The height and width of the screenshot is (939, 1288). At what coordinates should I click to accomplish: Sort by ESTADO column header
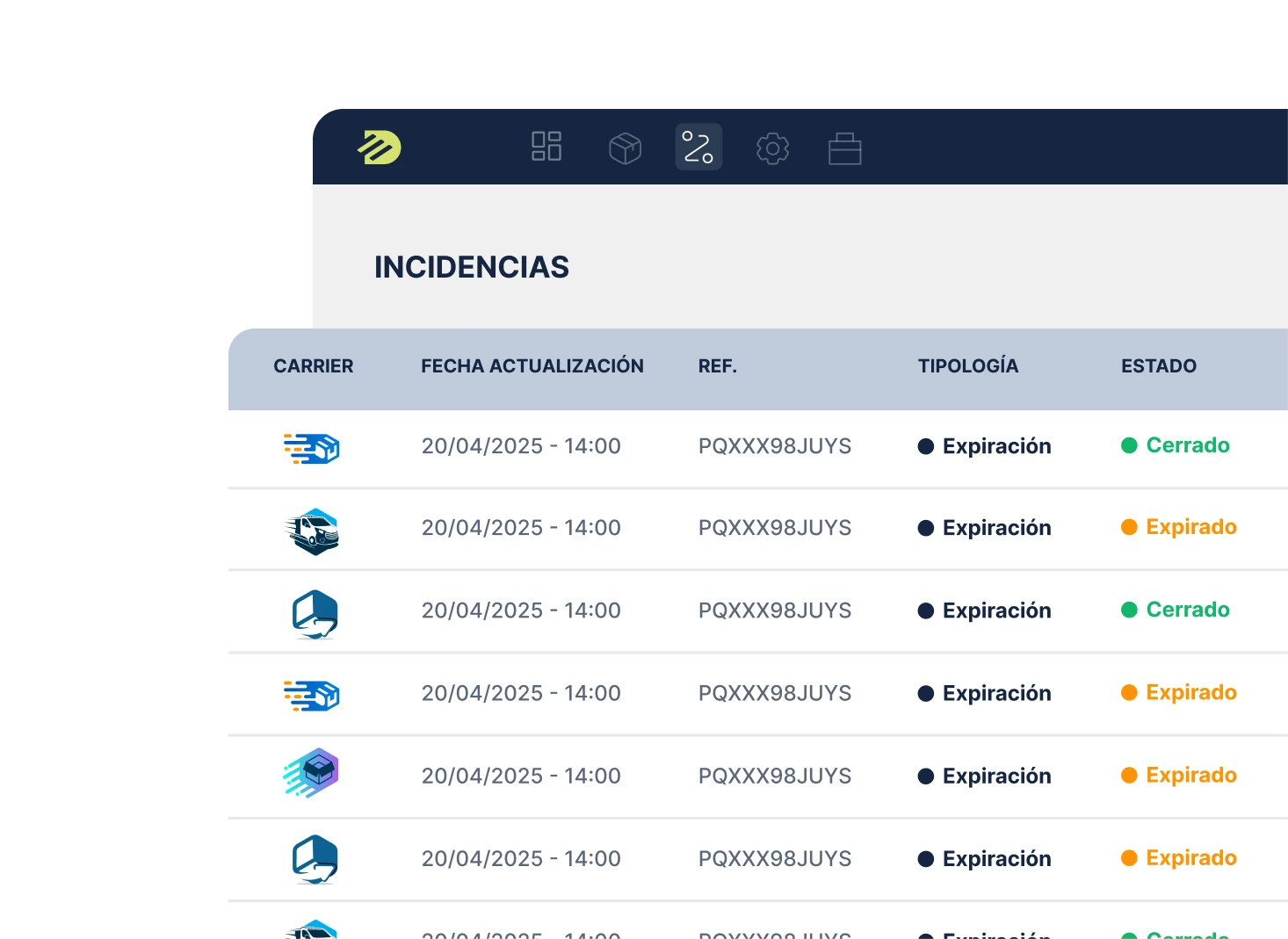[1158, 366]
